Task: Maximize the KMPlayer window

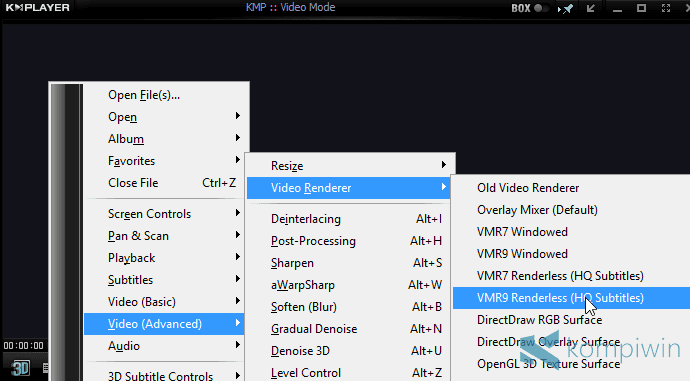Action: (642, 8)
